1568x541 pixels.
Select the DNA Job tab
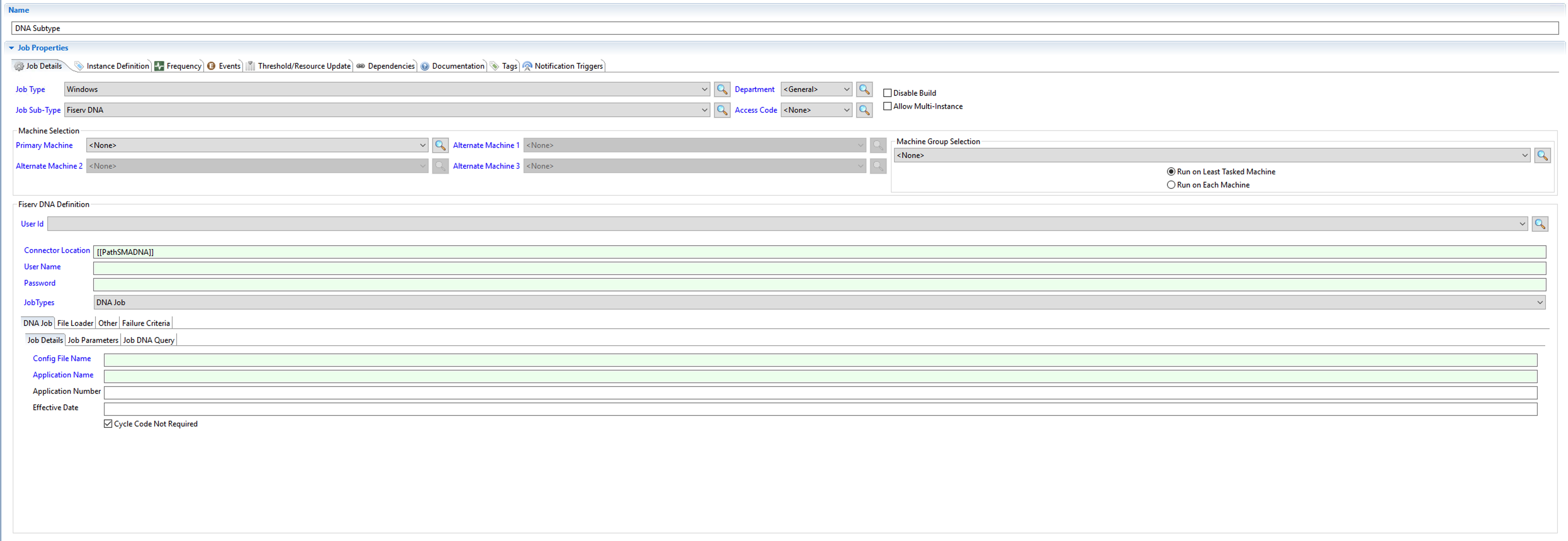38,324
